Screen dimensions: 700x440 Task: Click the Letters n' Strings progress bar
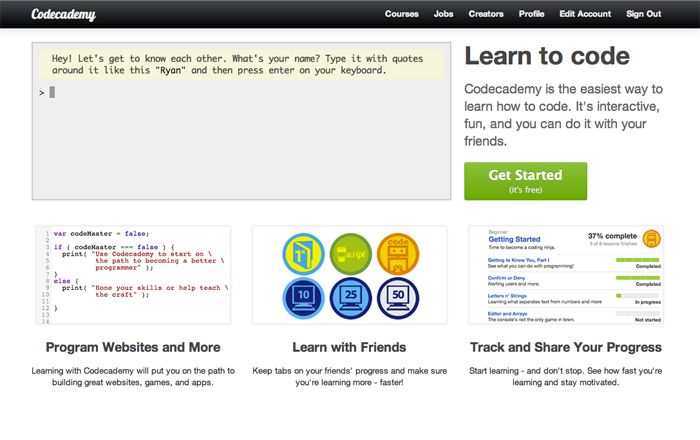pyautogui.click(x=638, y=295)
